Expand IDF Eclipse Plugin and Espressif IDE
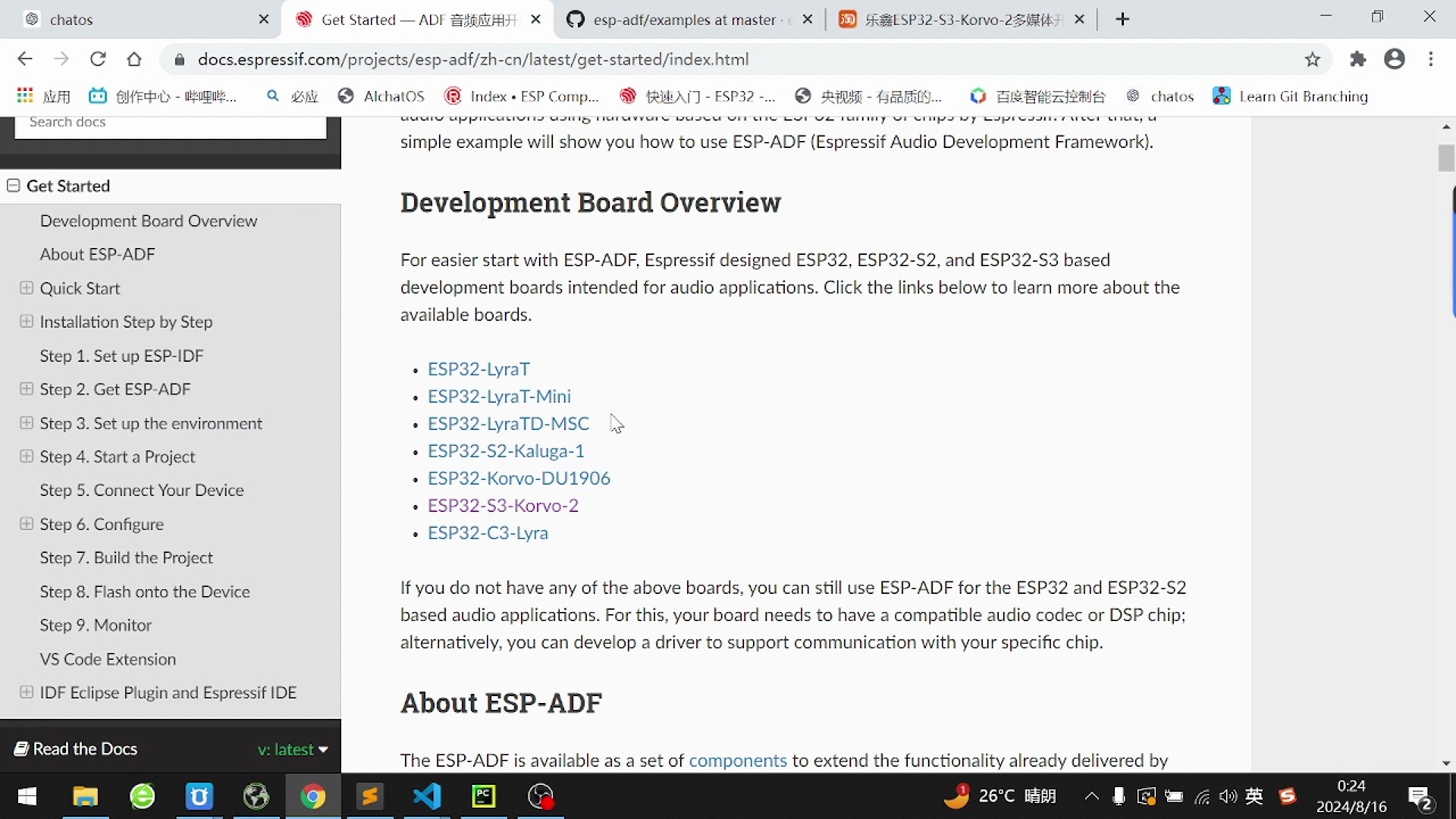Image resolution: width=1456 pixels, height=819 pixels. coord(27,692)
